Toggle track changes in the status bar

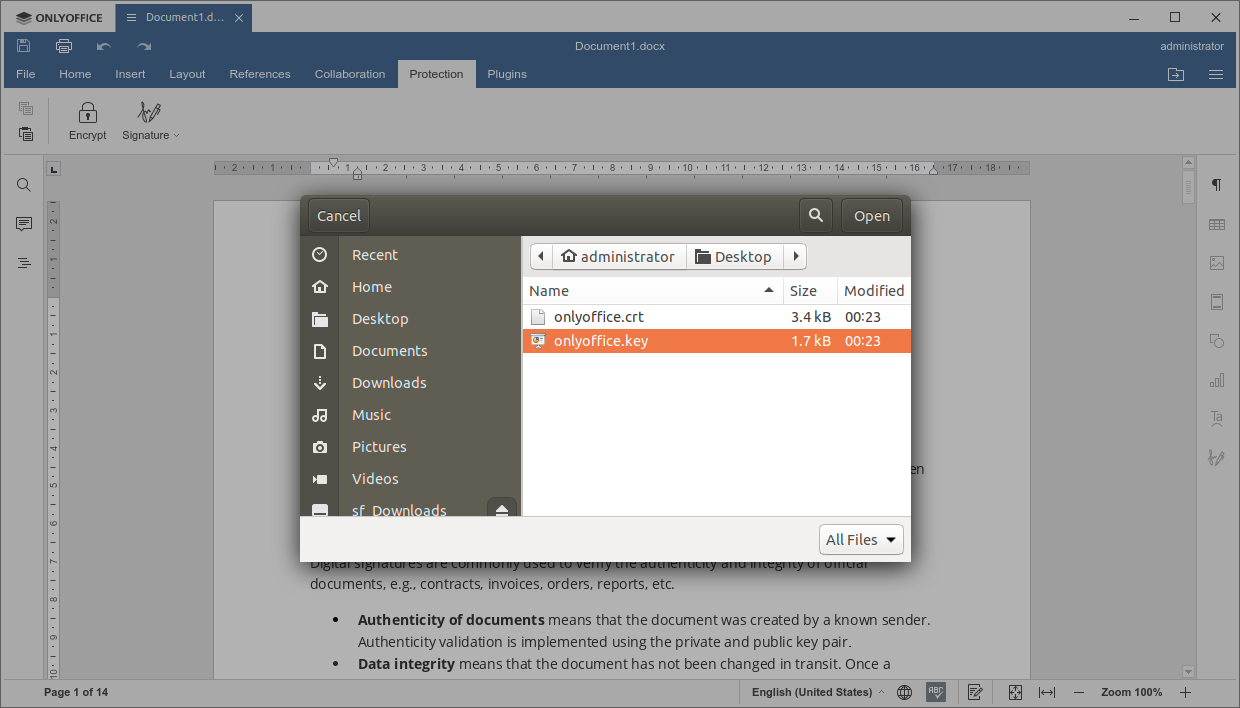tap(975, 691)
